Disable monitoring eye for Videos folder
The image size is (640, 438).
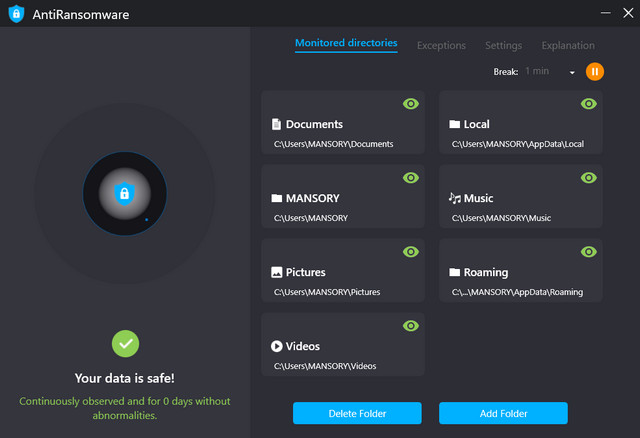pos(410,326)
